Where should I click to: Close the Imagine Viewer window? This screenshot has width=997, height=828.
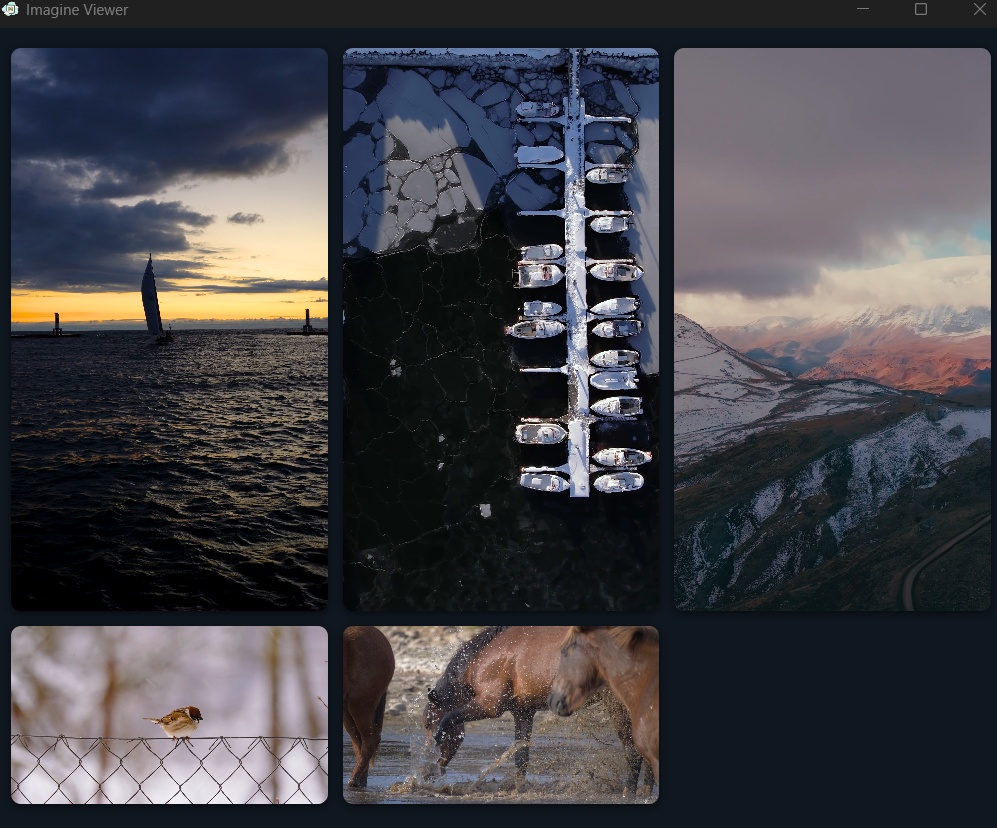[980, 9]
